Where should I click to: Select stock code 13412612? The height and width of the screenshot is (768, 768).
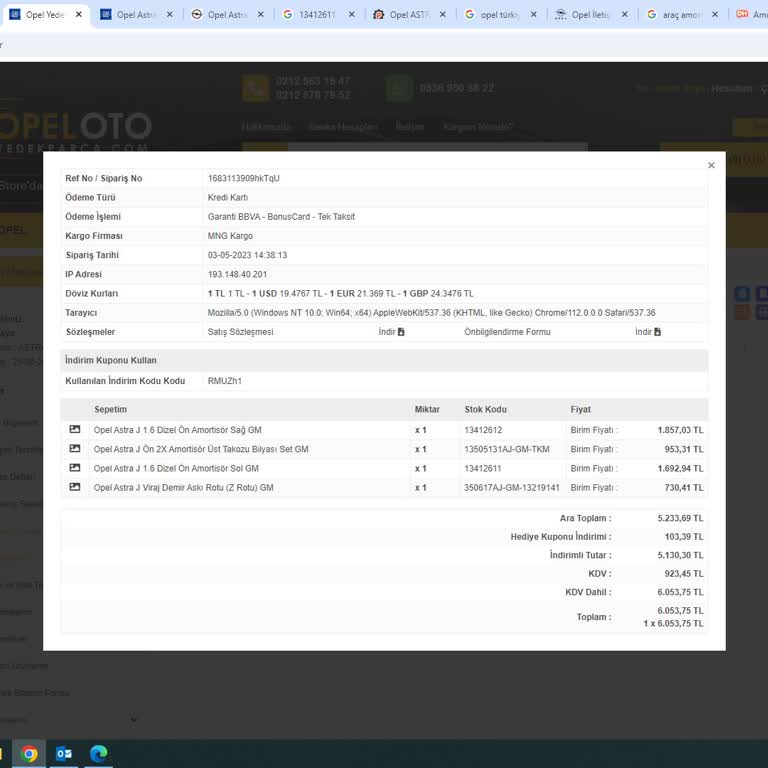[483, 430]
